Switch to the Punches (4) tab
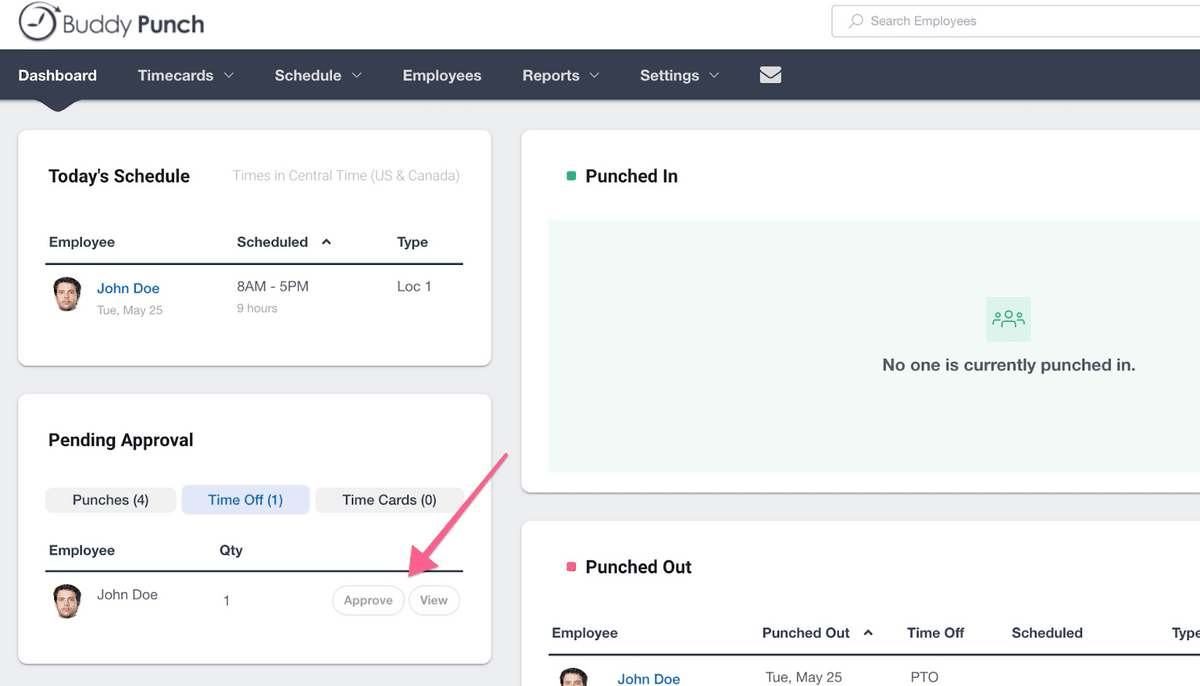 (111, 500)
